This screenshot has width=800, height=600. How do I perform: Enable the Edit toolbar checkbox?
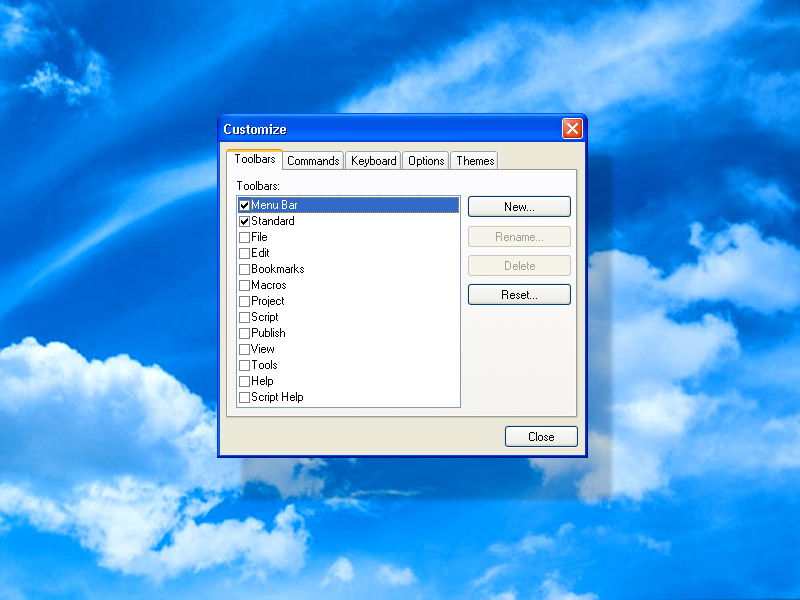244,254
